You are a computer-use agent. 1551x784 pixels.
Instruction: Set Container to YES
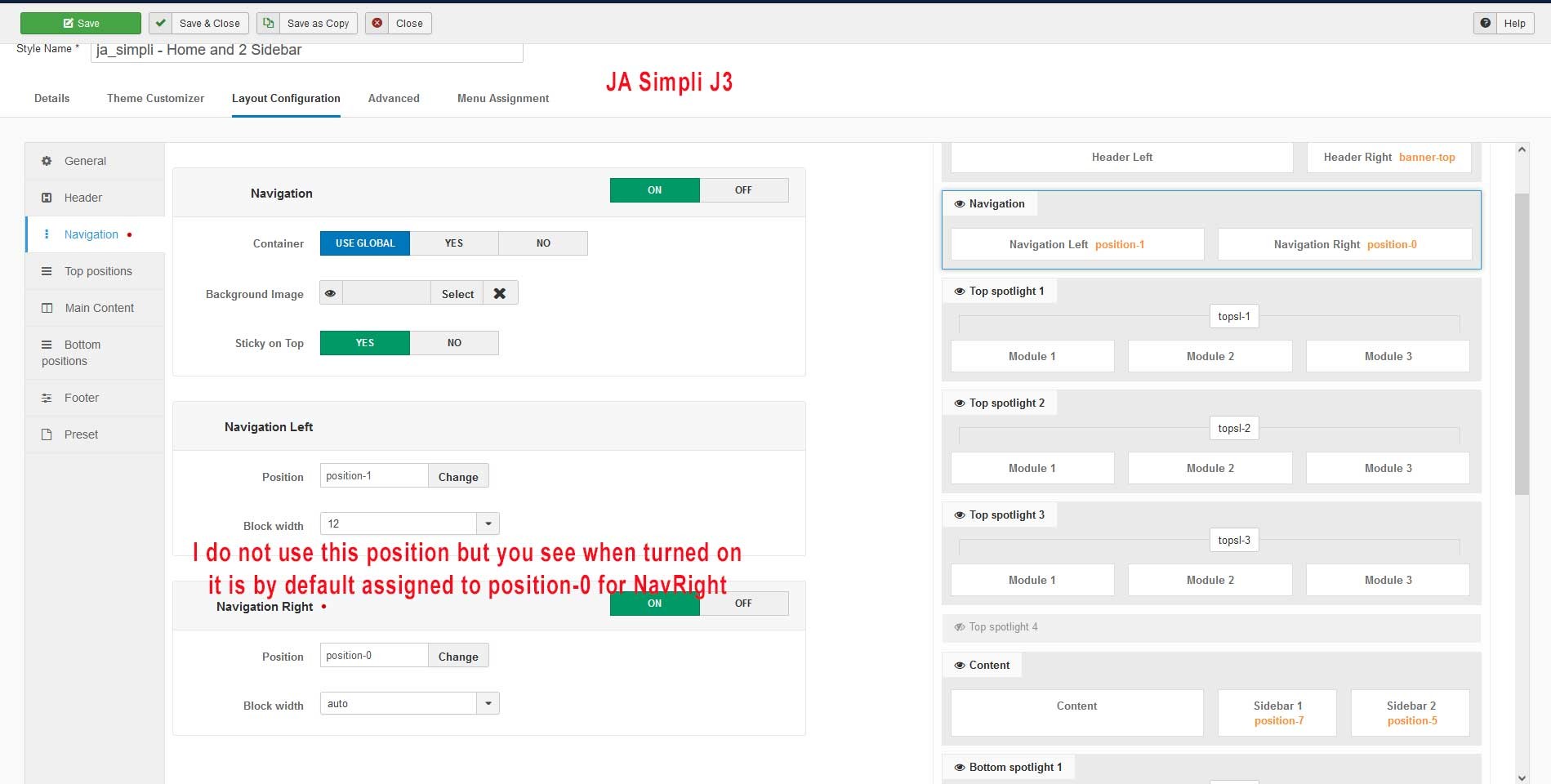pyautogui.click(x=454, y=243)
